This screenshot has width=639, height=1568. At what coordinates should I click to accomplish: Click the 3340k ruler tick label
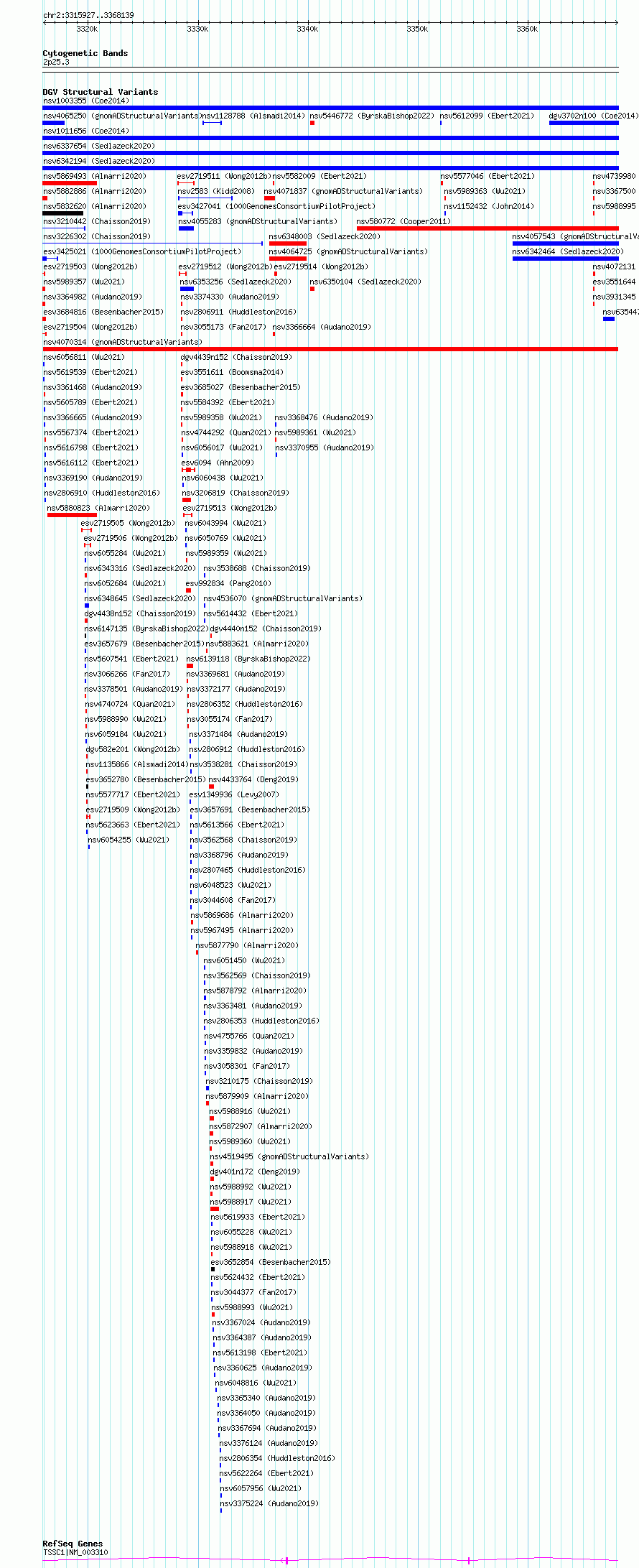(x=307, y=29)
